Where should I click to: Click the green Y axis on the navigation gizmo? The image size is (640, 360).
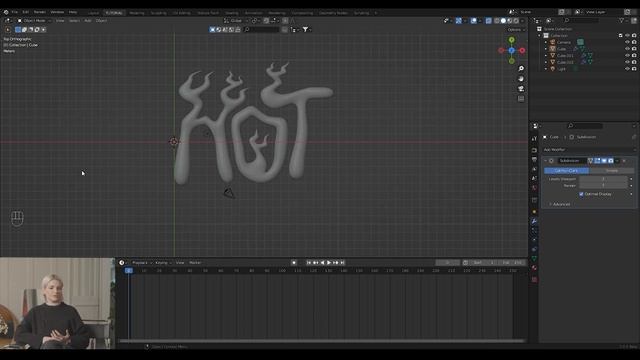pyautogui.click(x=511, y=40)
